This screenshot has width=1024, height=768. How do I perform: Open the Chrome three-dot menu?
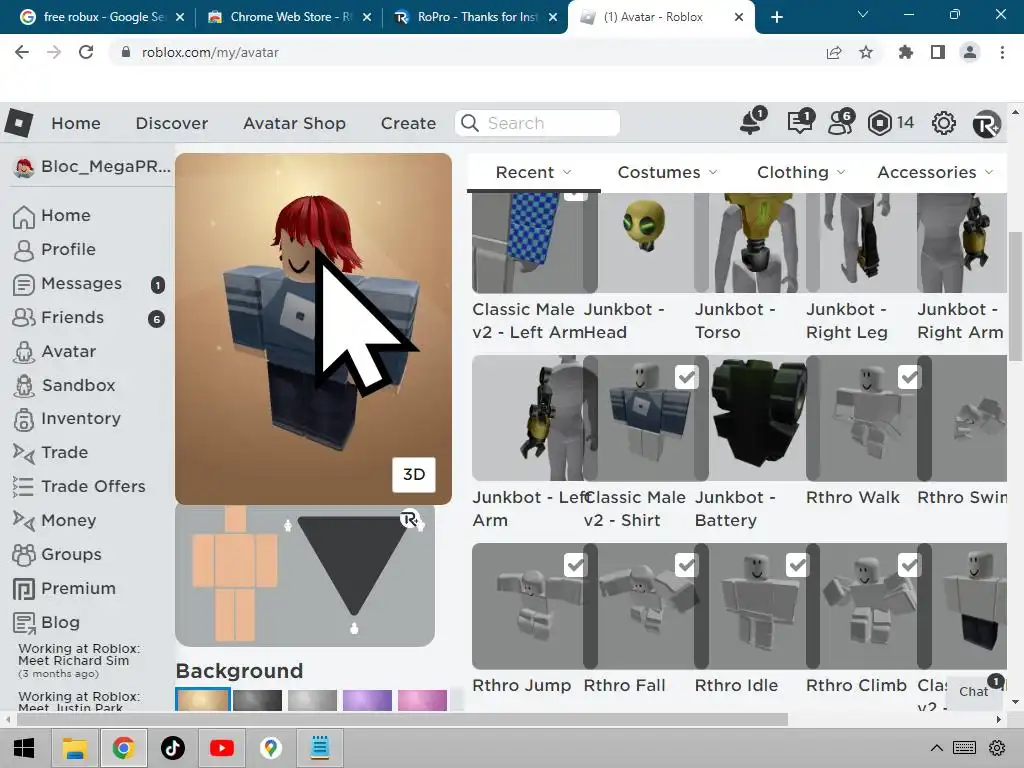(x=1002, y=52)
